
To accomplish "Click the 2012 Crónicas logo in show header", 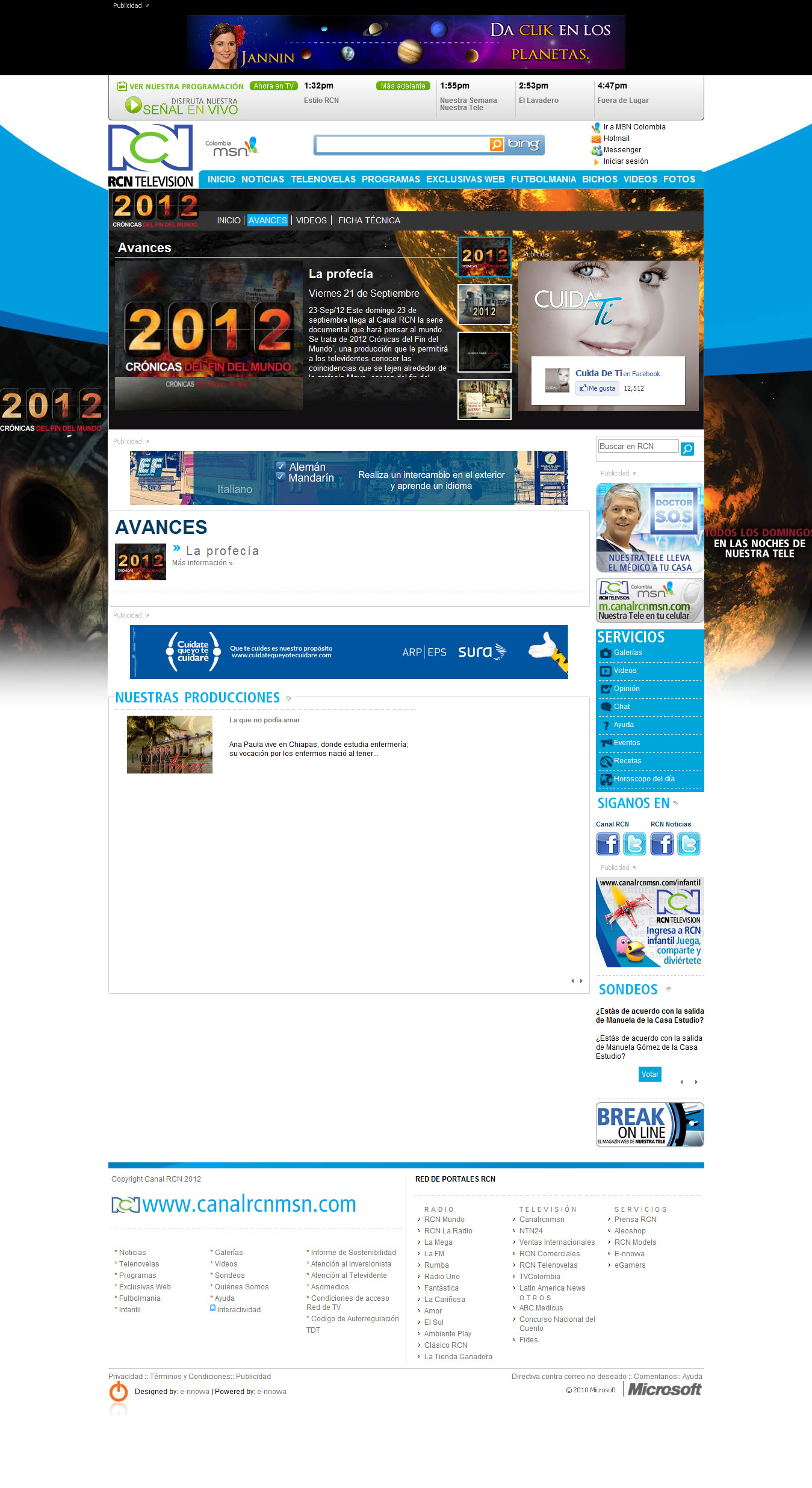I will (155, 210).
